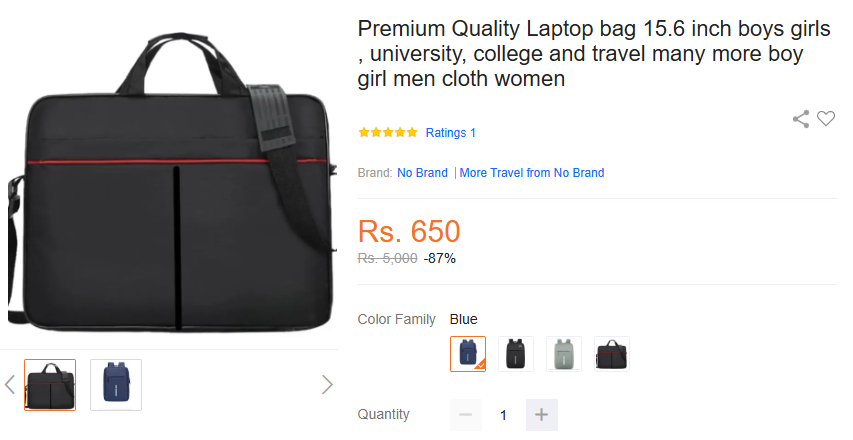
Task: Add product to wishlist with heart icon
Action: (x=826, y=118)
